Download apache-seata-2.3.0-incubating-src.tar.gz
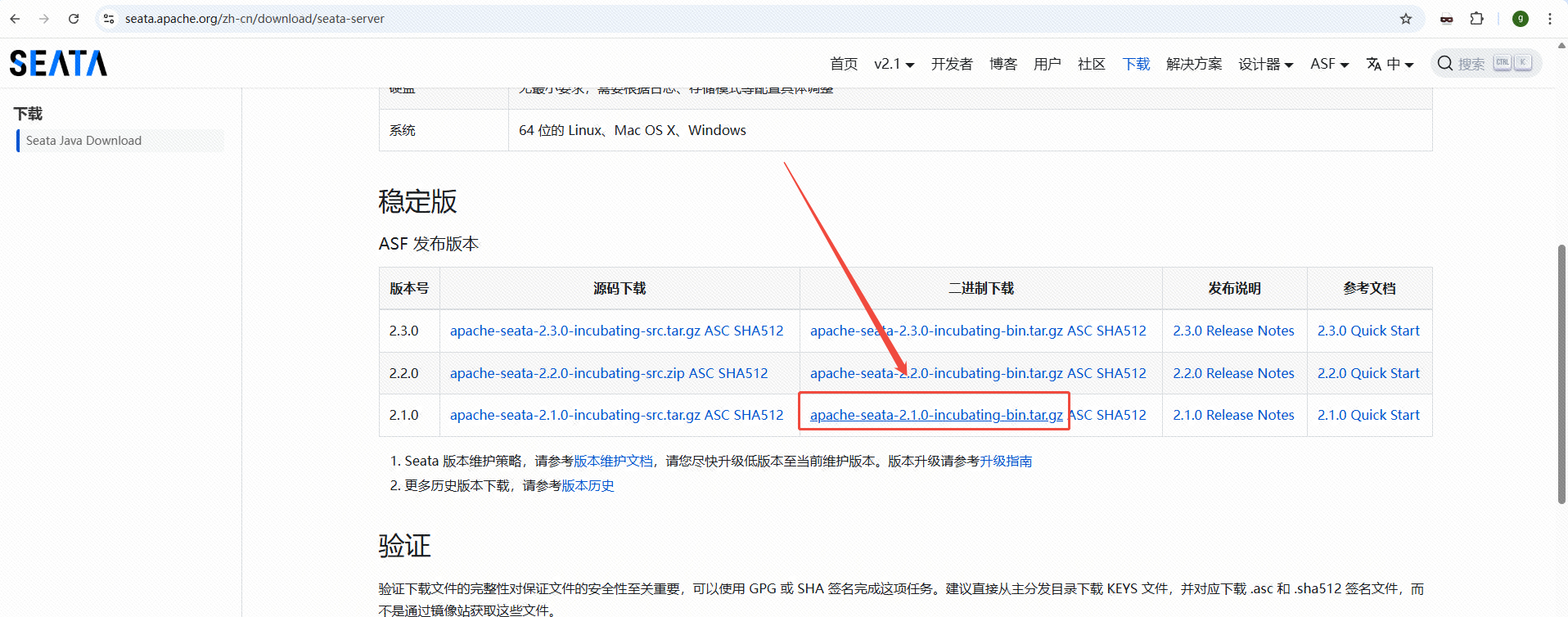The width and height of the screenshot is (1568, 617). click(x=574, y=331)
